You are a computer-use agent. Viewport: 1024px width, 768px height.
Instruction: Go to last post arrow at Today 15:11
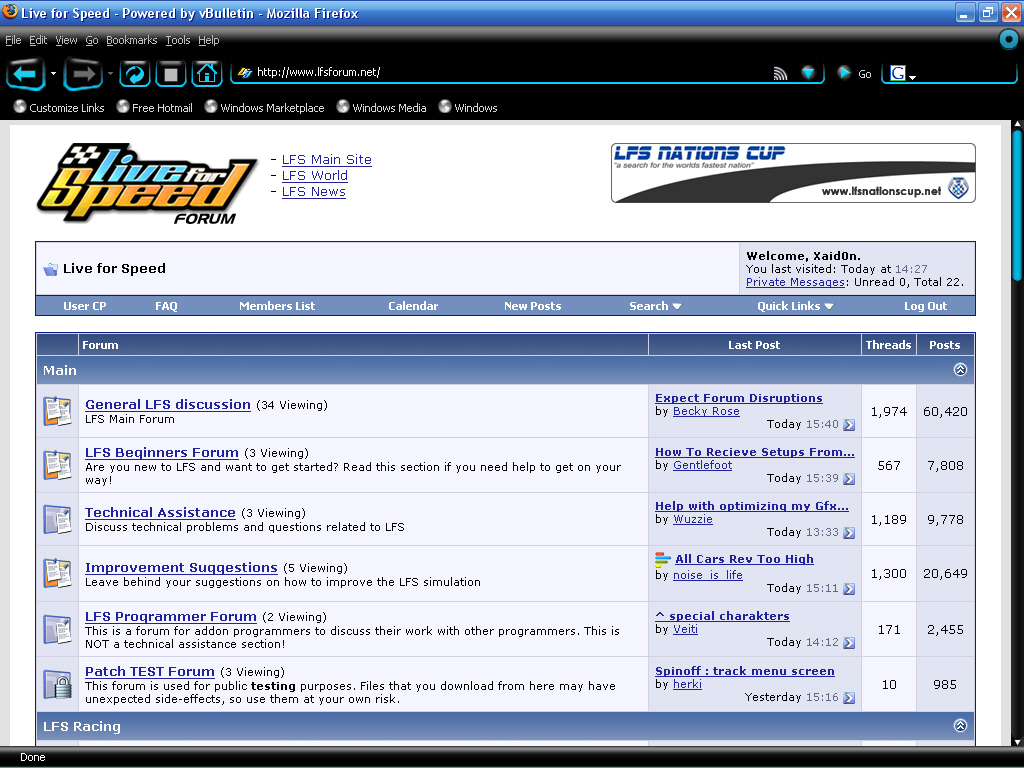coord(849,589)
